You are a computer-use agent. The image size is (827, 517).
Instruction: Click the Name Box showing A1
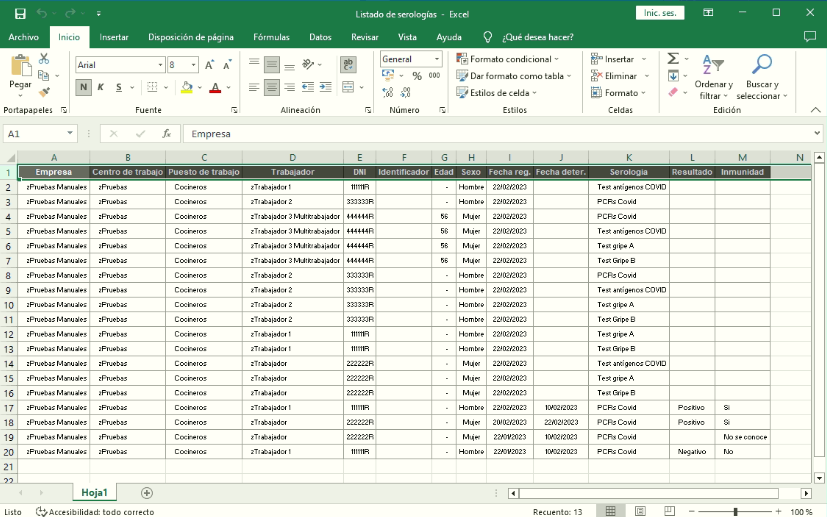[35, 133]
